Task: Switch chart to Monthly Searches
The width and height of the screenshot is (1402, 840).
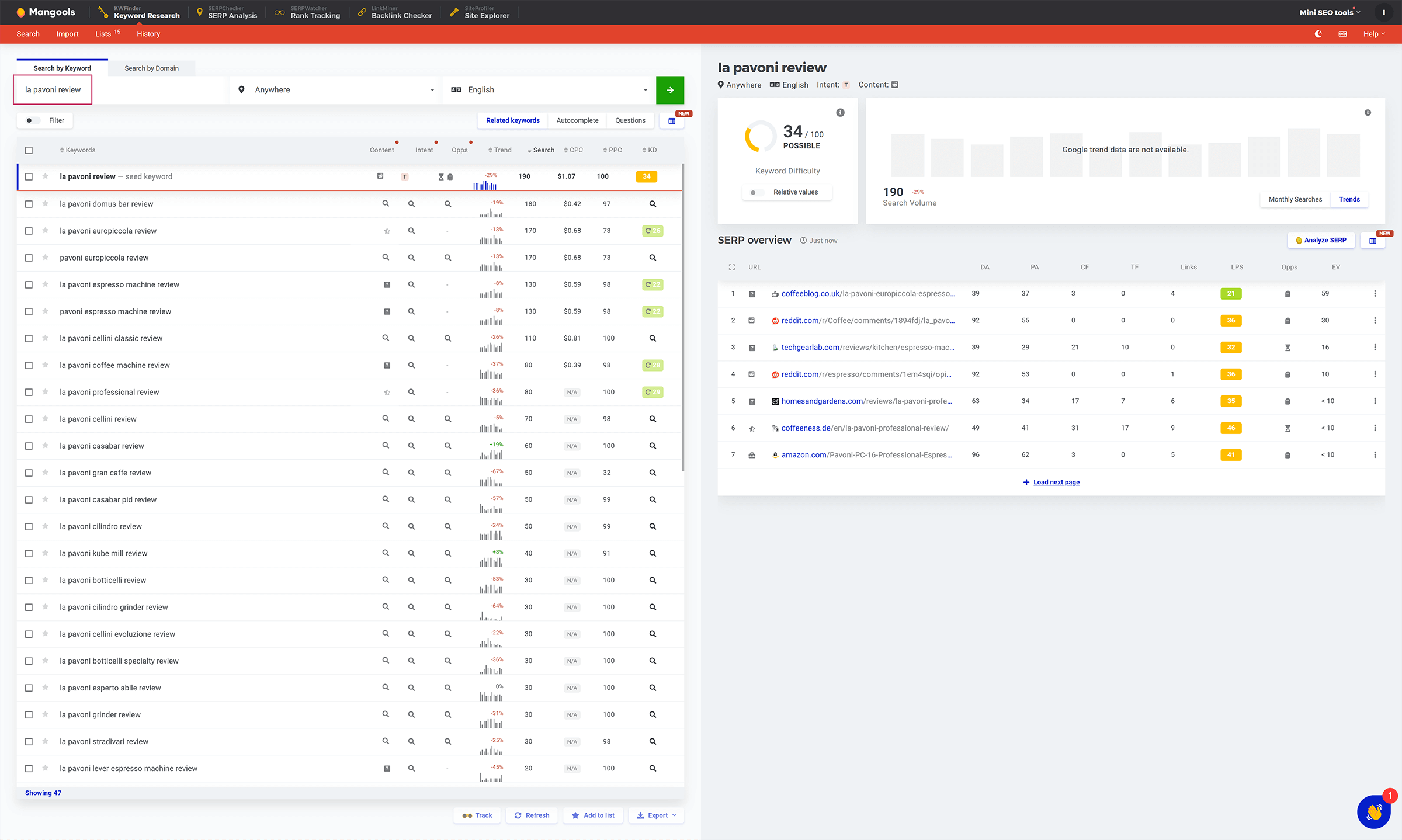Action: coord(1295,199)
